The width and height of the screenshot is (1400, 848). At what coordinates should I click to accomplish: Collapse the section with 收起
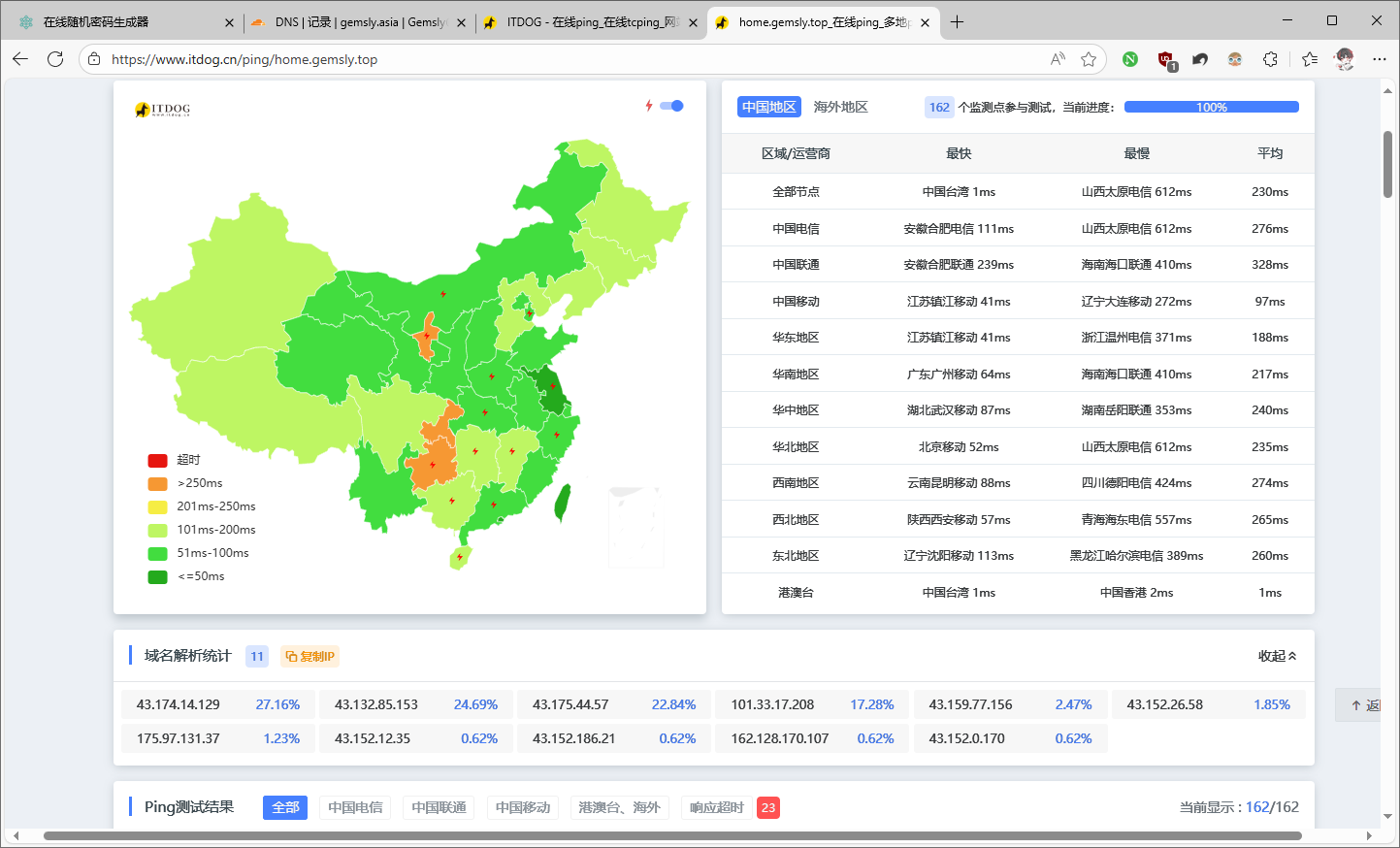(x=1277, y=656)
